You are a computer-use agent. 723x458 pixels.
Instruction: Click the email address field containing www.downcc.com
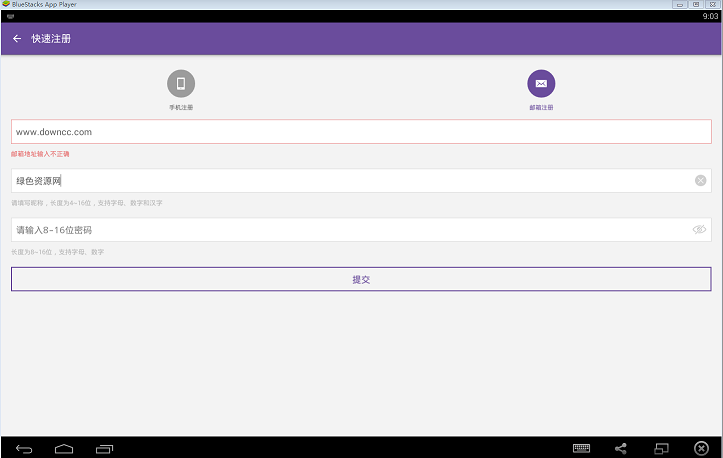[361, 132]
